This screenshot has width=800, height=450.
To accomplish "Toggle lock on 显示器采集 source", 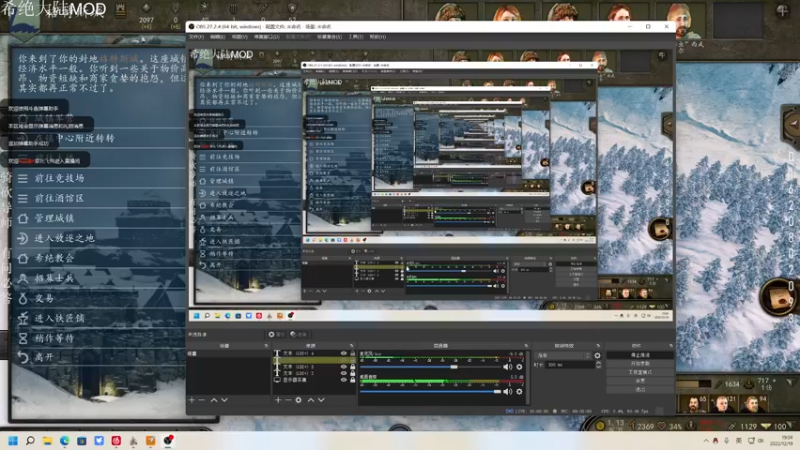I will click(x=352, y=380).
